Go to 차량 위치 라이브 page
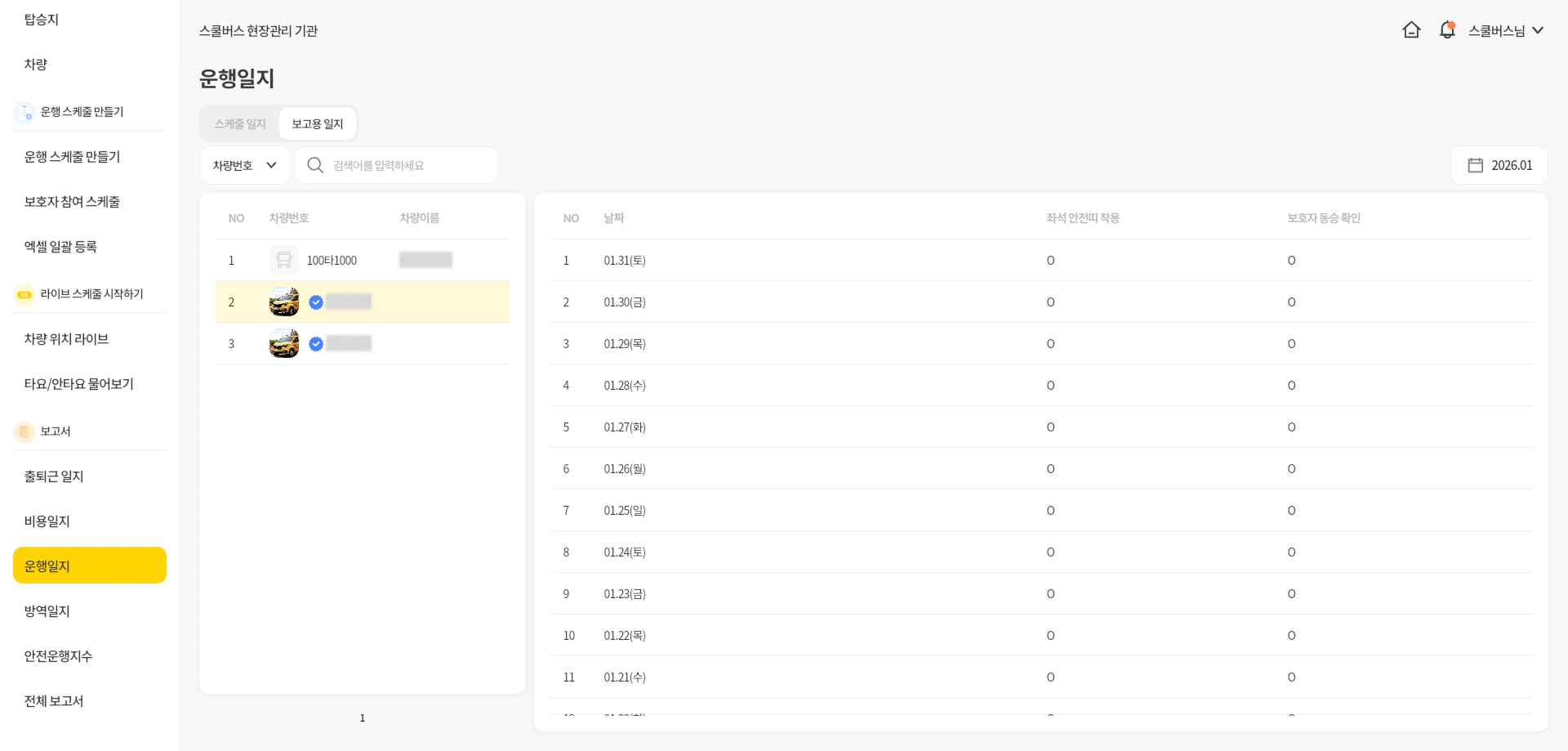The image size is (1568, 751). [x=66, y=339]
